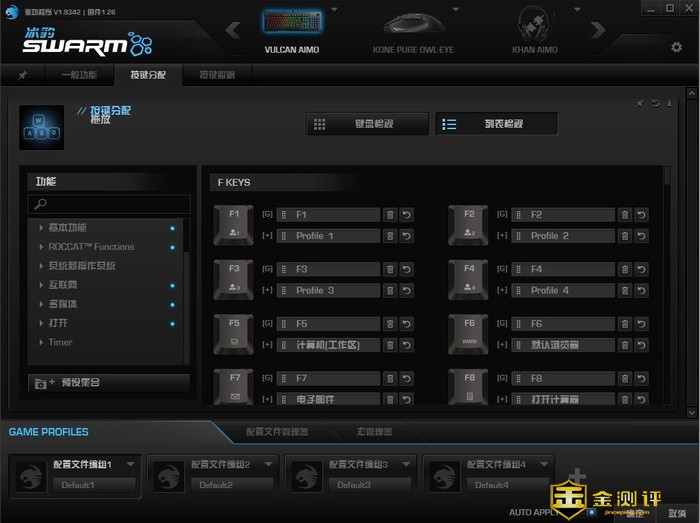
Task: Click the 取消 cancel button
Action: (x=676, y=512)
